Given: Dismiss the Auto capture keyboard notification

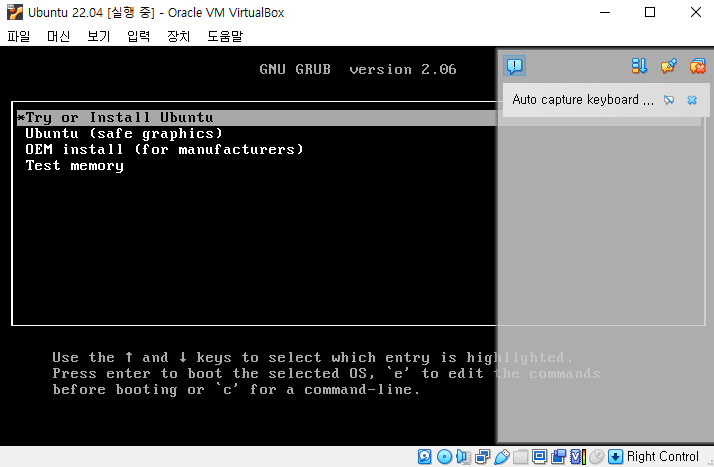Looking at the screenshot, I should pyautogui.click(x=692, y=100).
